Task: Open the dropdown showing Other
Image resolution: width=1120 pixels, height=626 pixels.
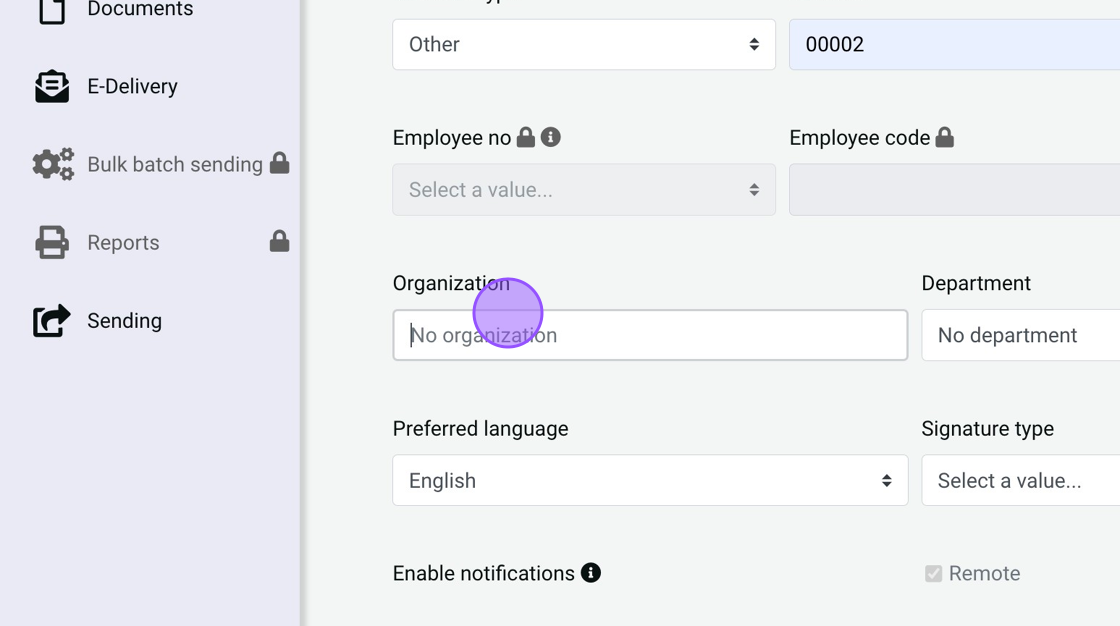Action: [584, 45]
